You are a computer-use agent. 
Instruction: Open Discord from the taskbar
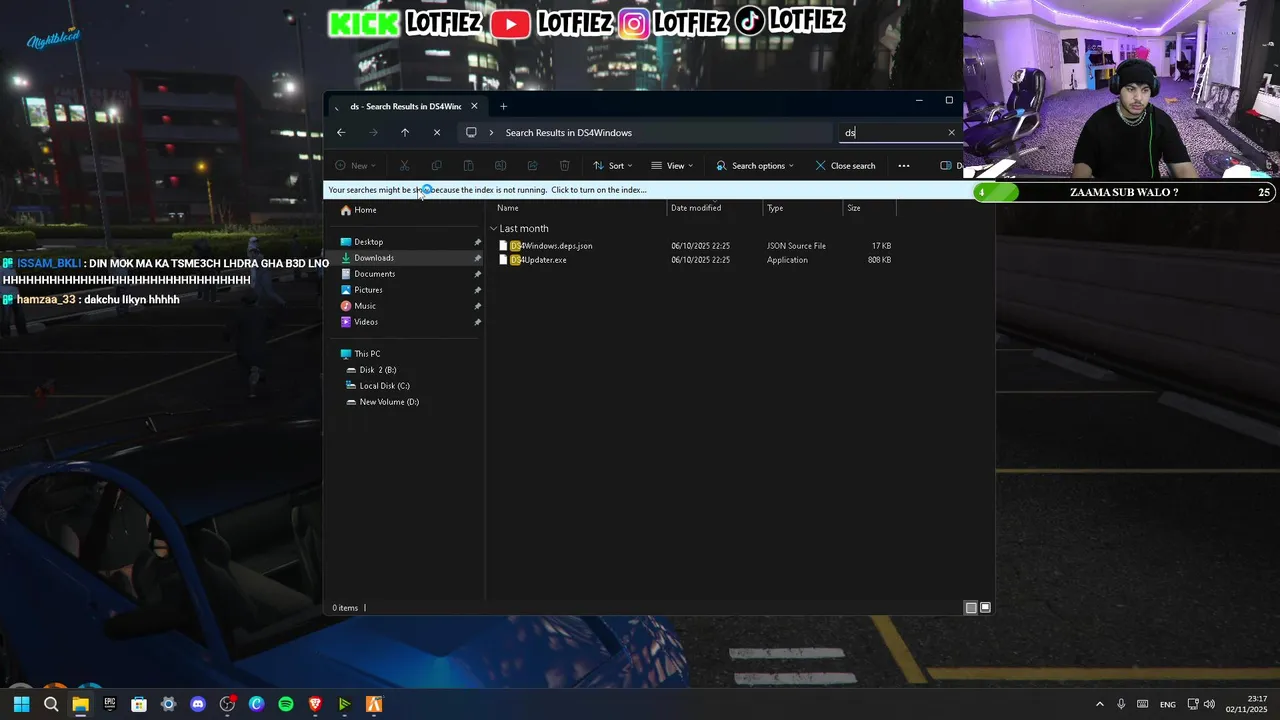point(198,704)
